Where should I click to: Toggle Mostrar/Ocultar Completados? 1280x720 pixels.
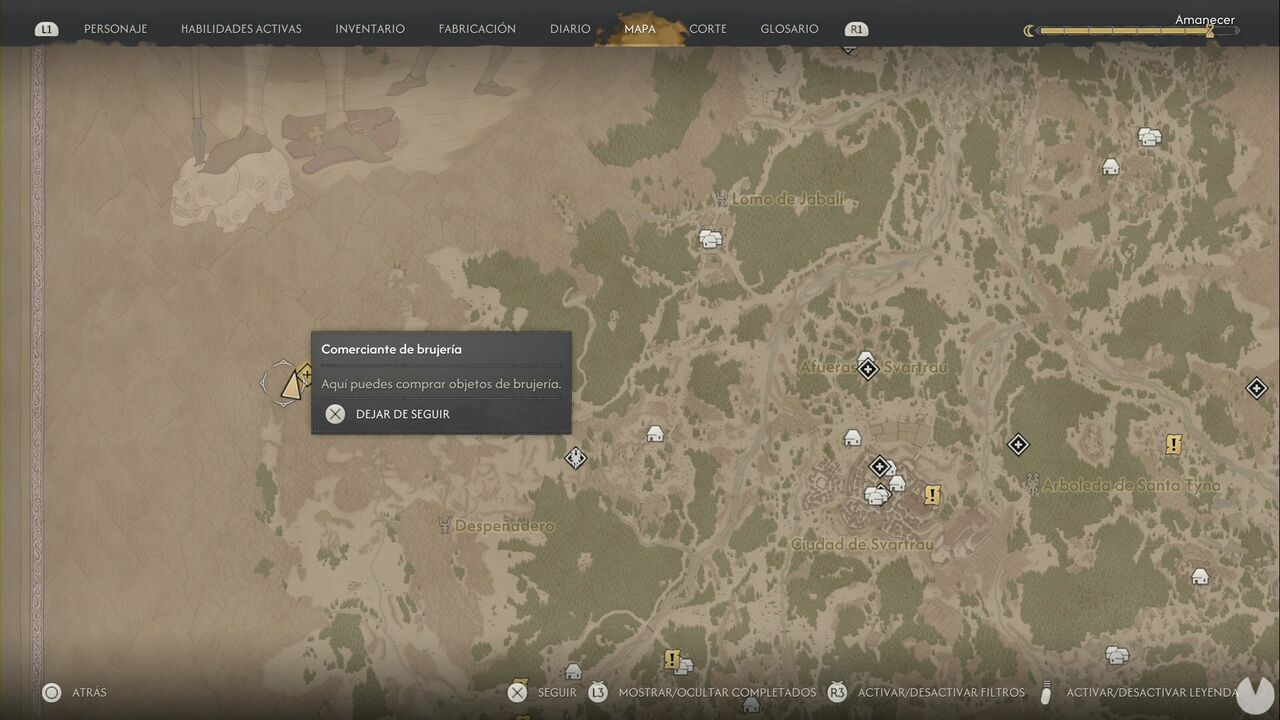pos(702,692)
